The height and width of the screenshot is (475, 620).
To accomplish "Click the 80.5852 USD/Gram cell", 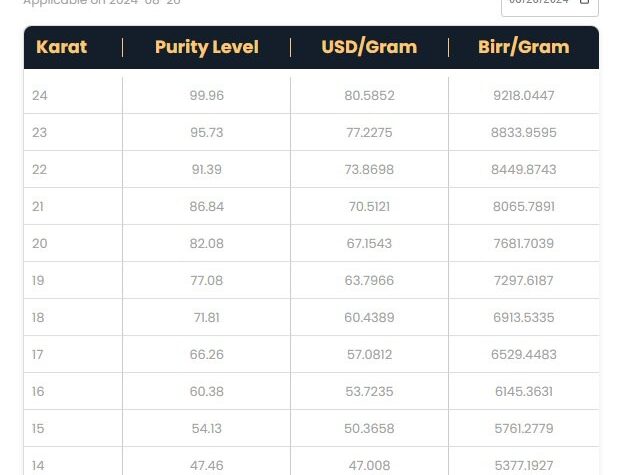I will pos(369,96).
